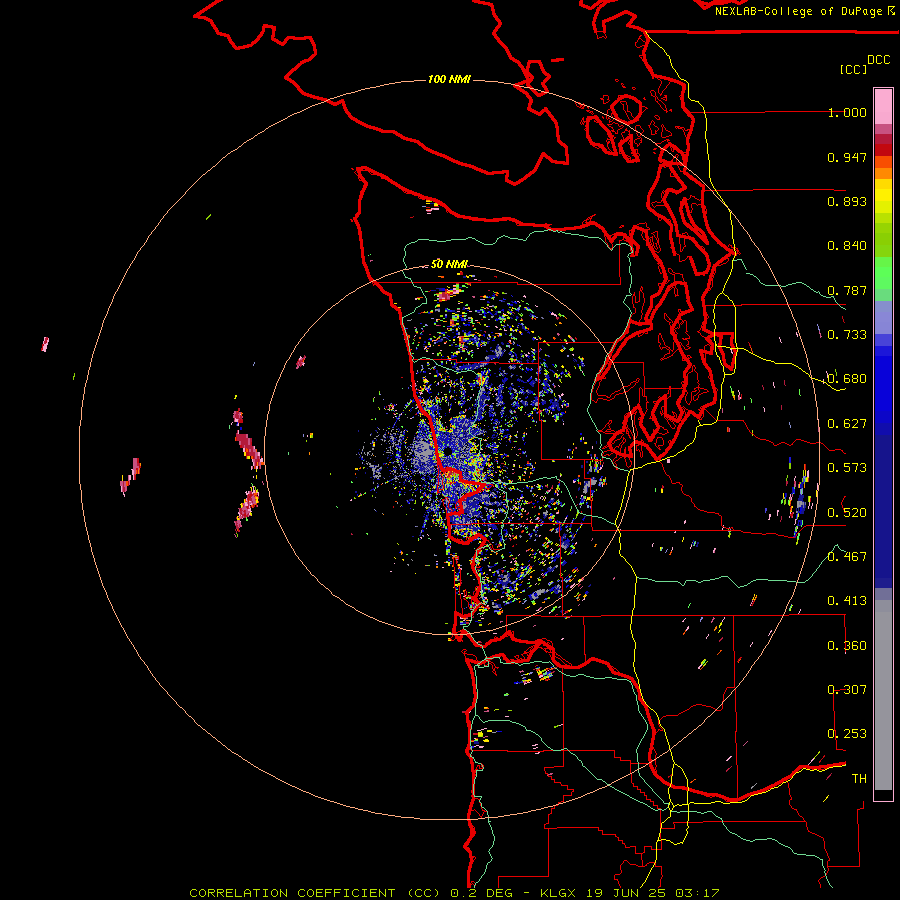Click the 50 NMI range ring label

(449, 264)
